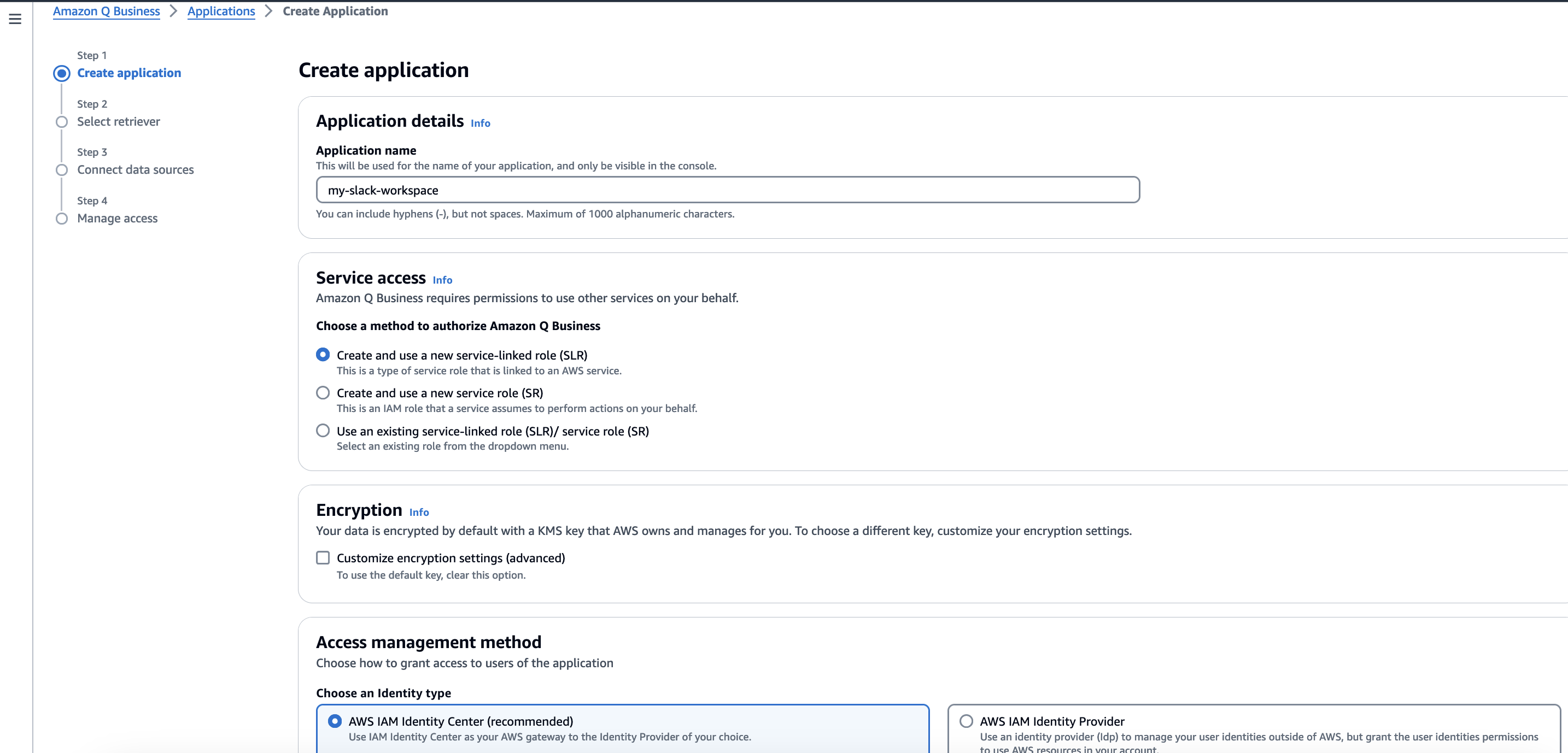Click Select retriever step label
The height and width of the screenshot is (753, 1568).
click(118, 122)
